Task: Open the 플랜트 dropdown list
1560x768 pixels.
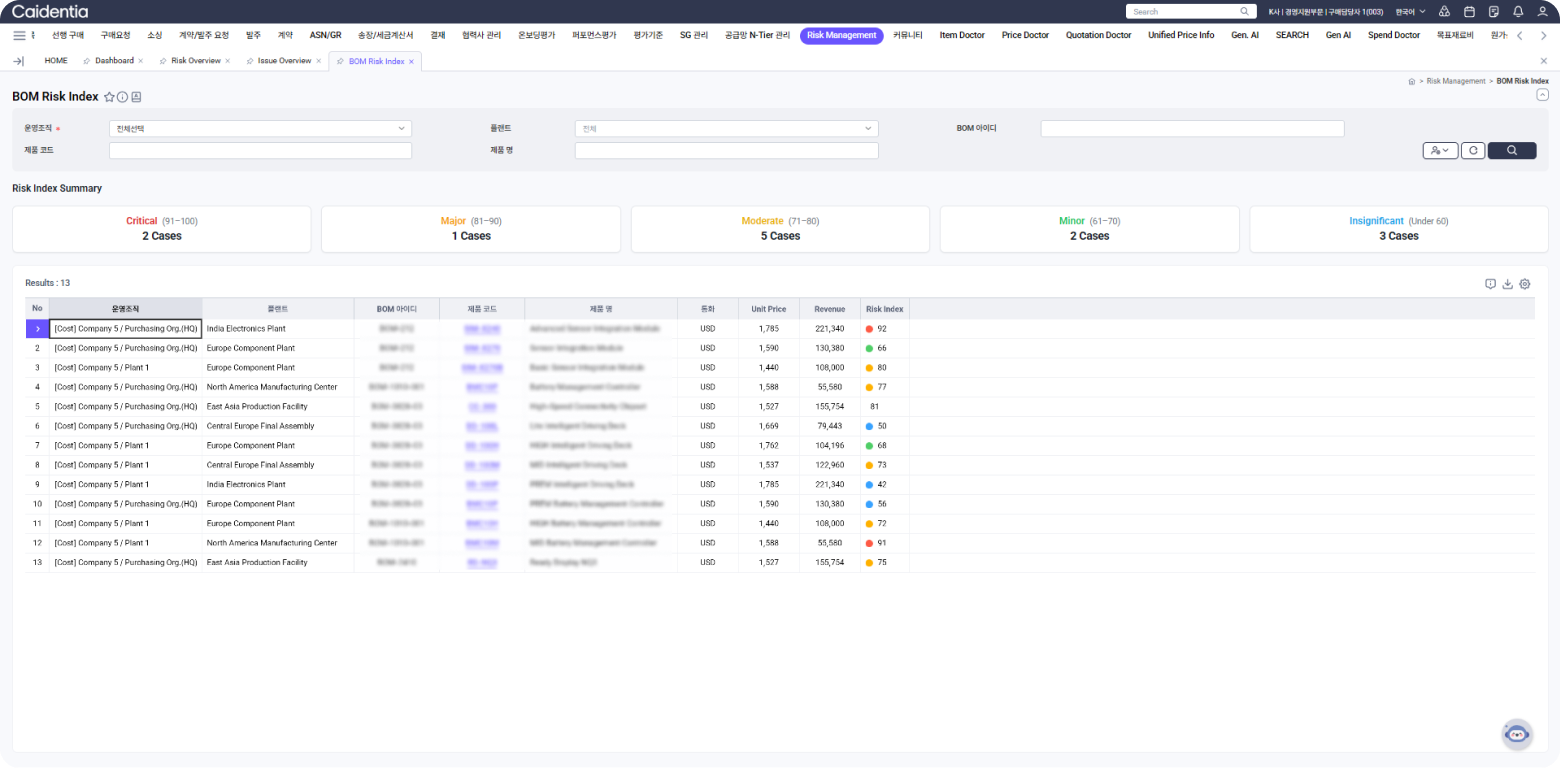Action: point(726,129)
